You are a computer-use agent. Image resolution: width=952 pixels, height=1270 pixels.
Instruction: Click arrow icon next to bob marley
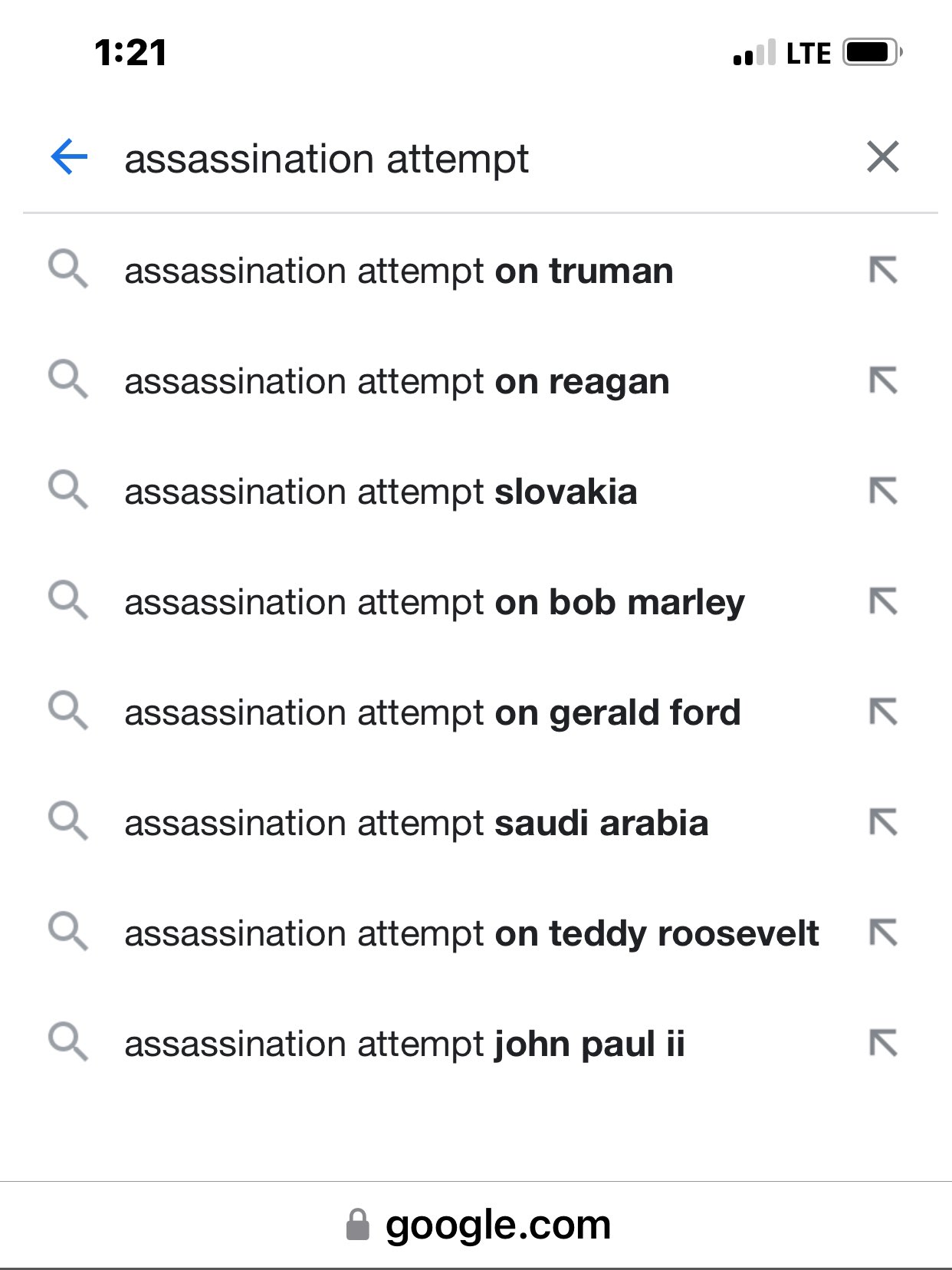pyautogui.click(x=883, y=602)
